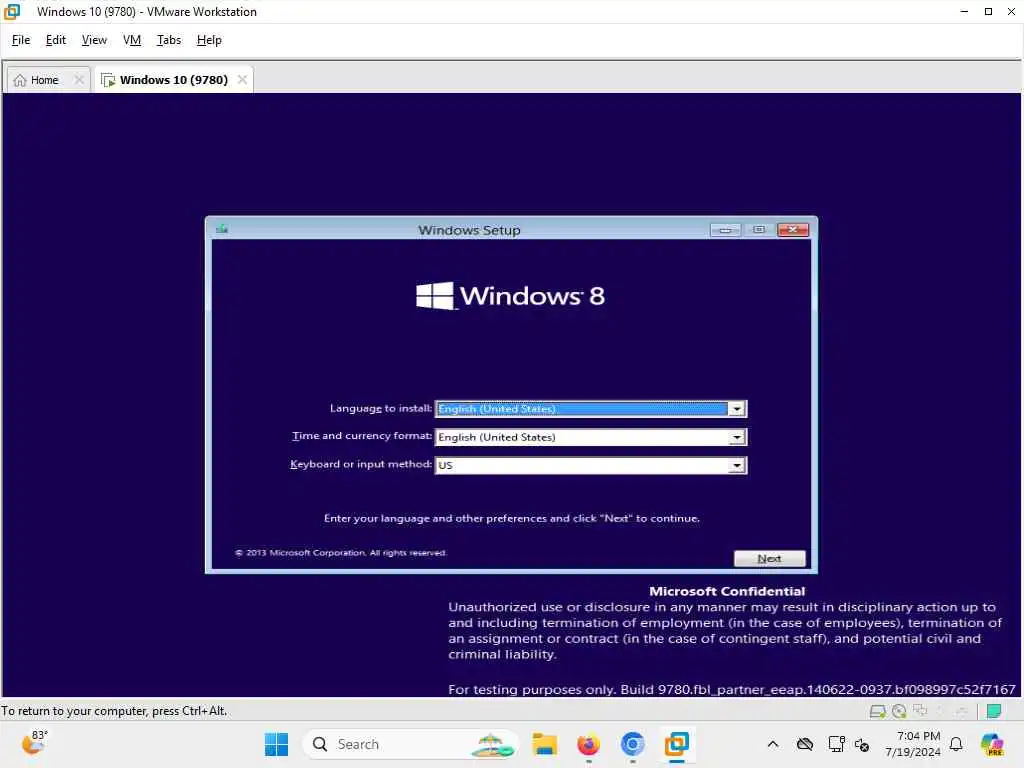
Task: Select the Windows 10 (9780) tab
Action: click(x=174, y=80)
